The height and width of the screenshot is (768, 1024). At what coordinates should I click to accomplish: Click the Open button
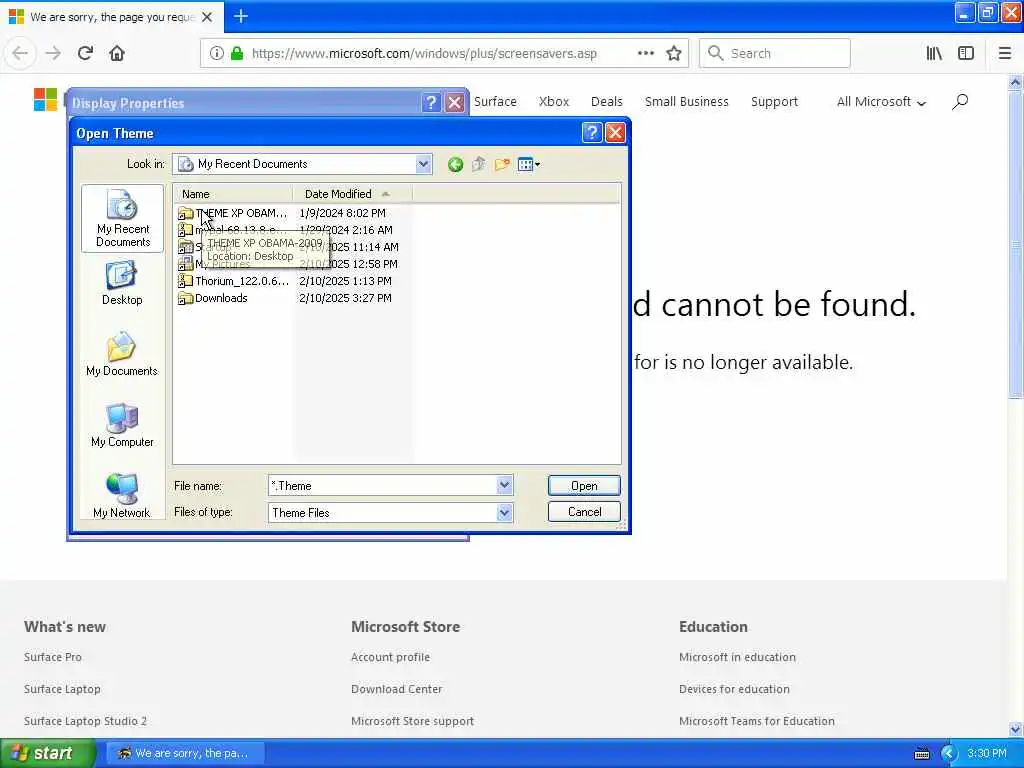[x=584, y=485]
